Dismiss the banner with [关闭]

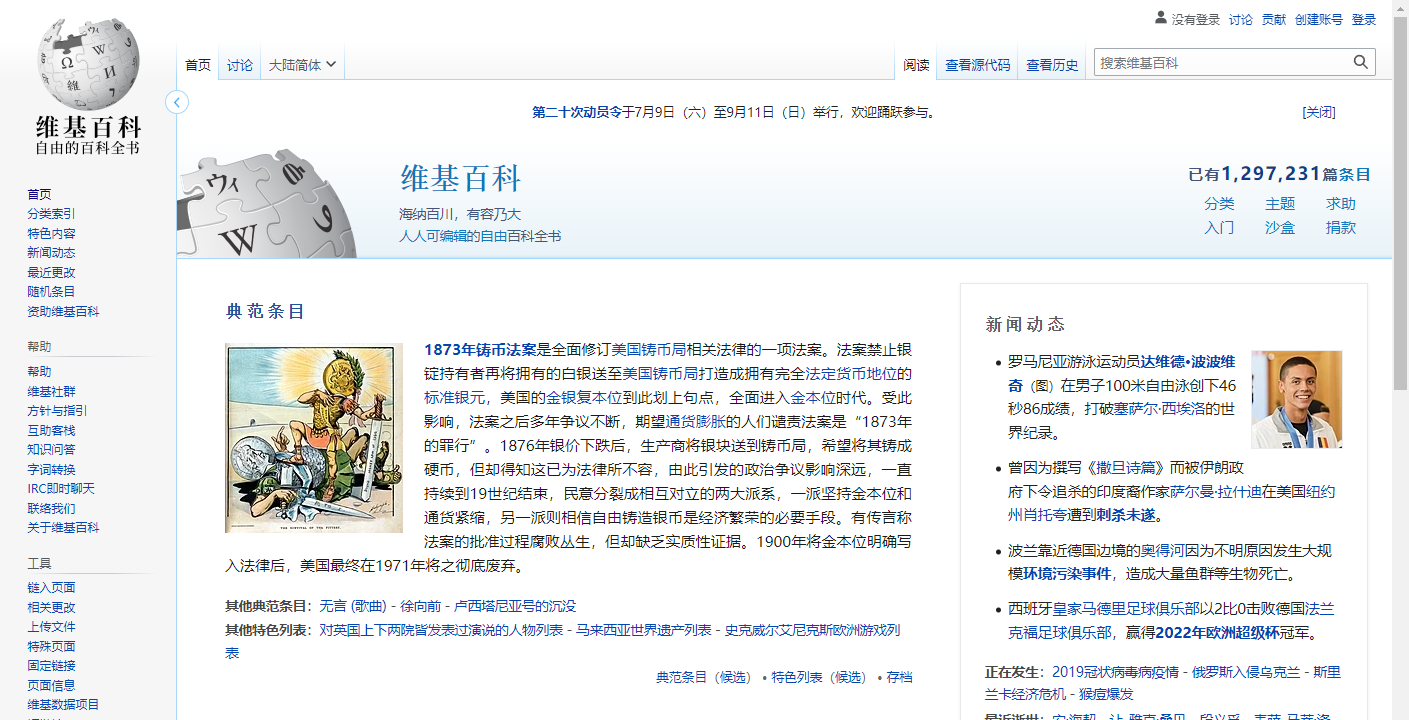point(1319,112)
